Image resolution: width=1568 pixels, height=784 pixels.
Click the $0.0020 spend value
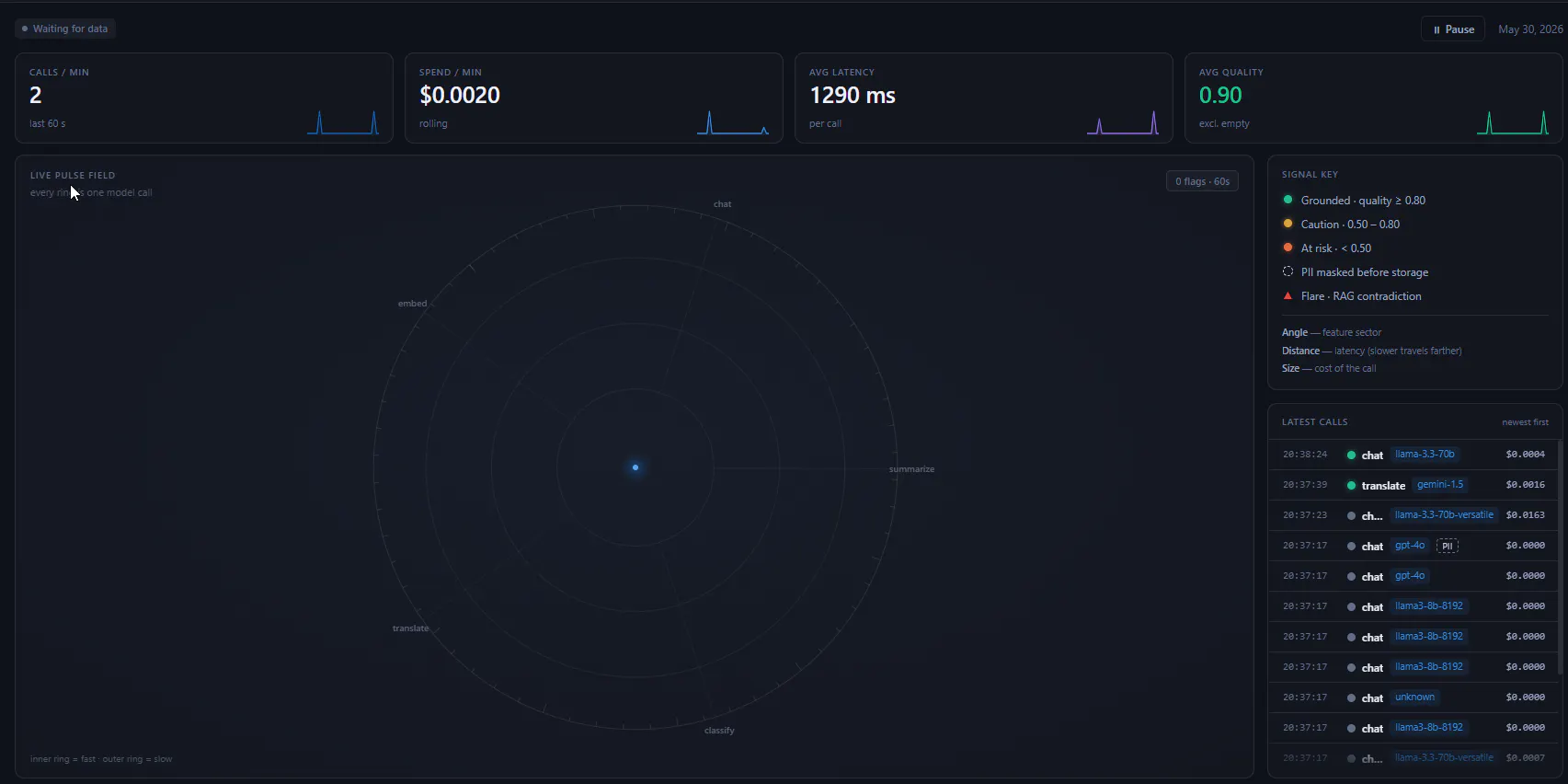[x=460, y=95]
